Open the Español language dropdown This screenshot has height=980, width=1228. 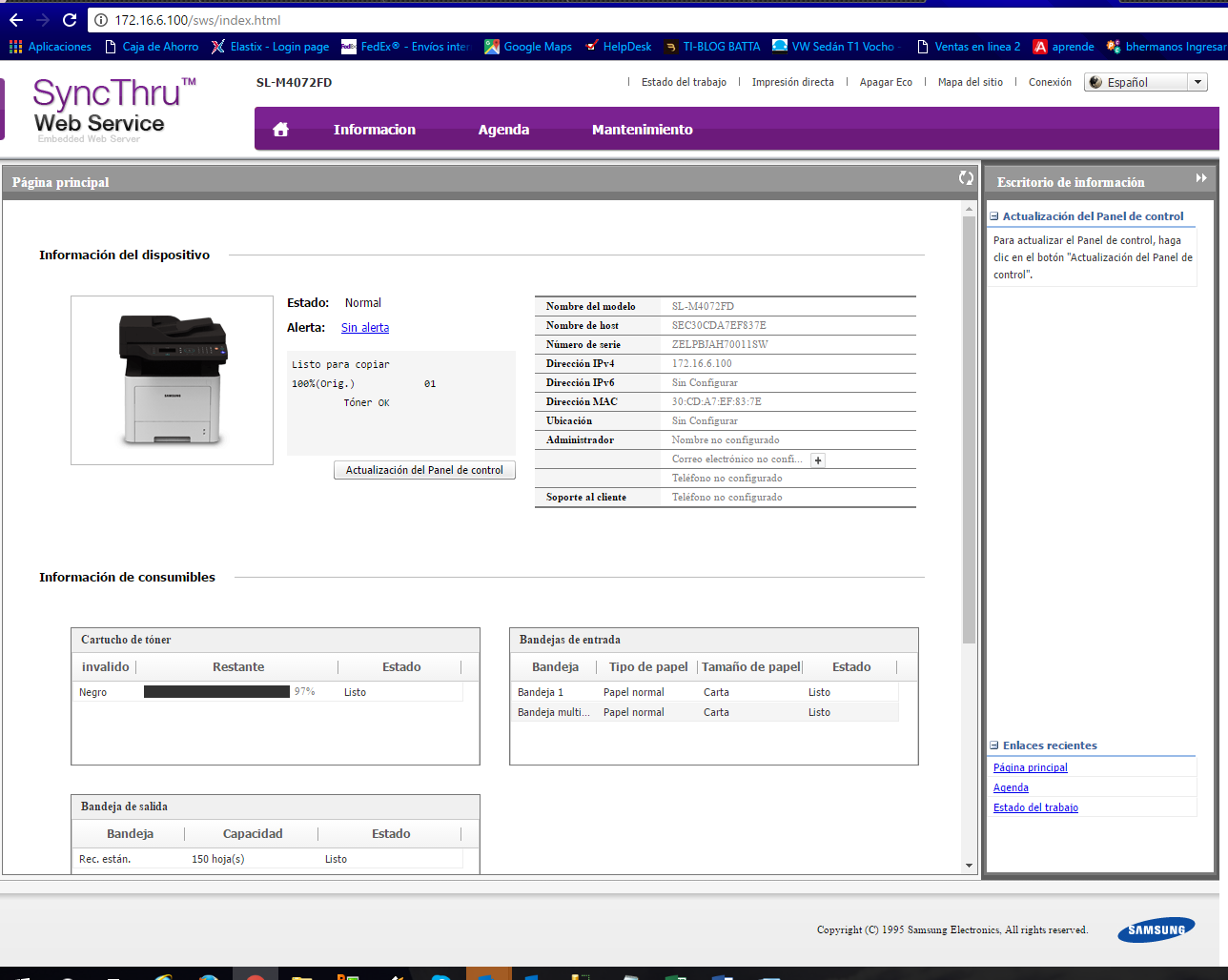pyautogui.click(x=1146, y=82)
